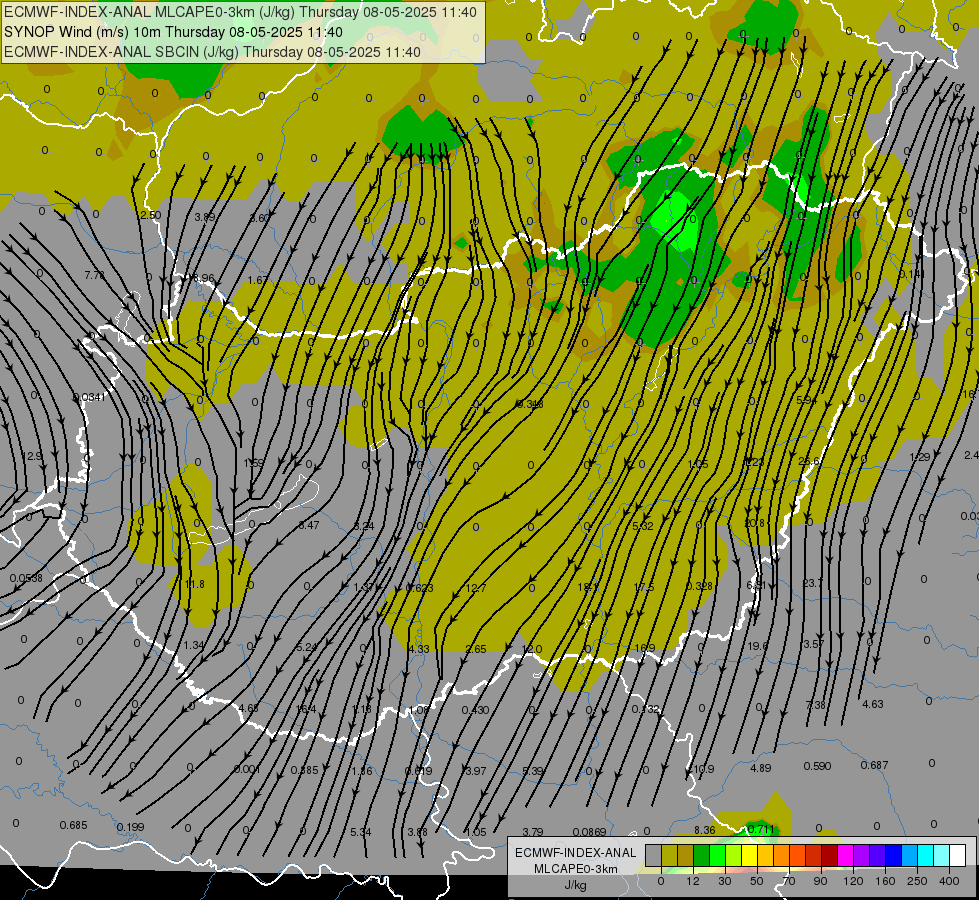Click the map value 0.685
The image size is (979, 900).
[74, 825]
